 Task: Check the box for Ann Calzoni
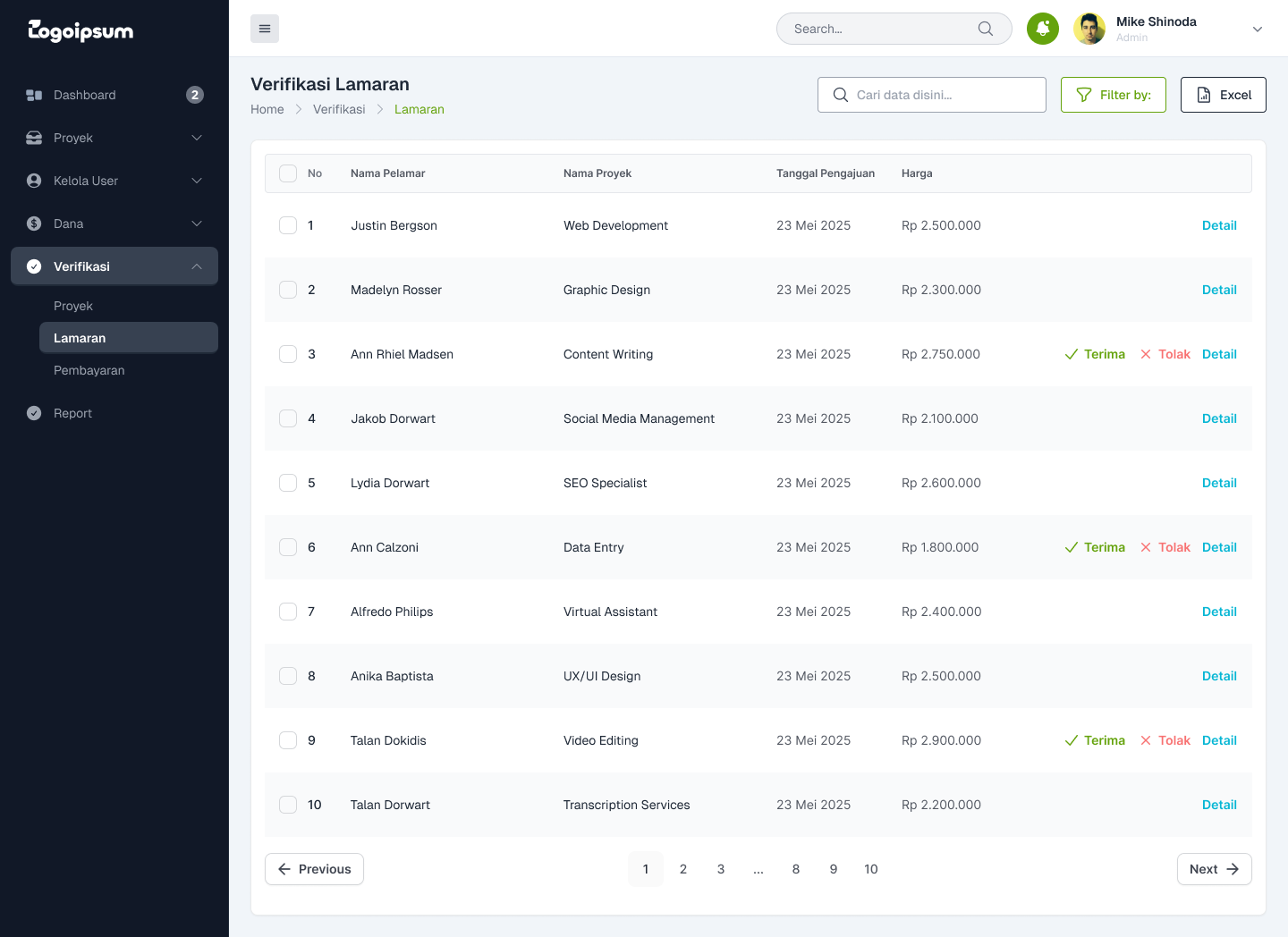point(288,547)
